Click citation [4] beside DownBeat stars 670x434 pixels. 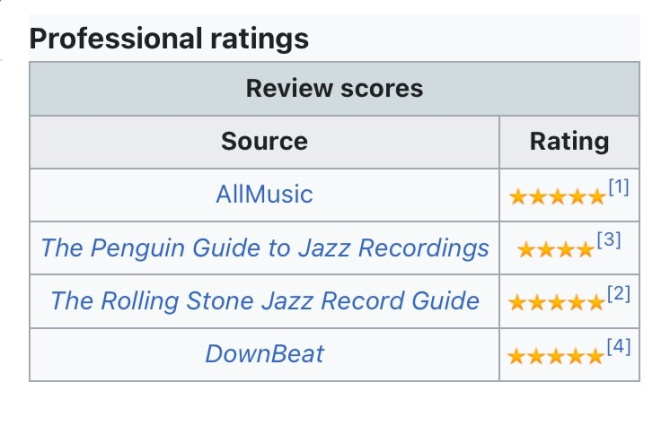point(619,346)
